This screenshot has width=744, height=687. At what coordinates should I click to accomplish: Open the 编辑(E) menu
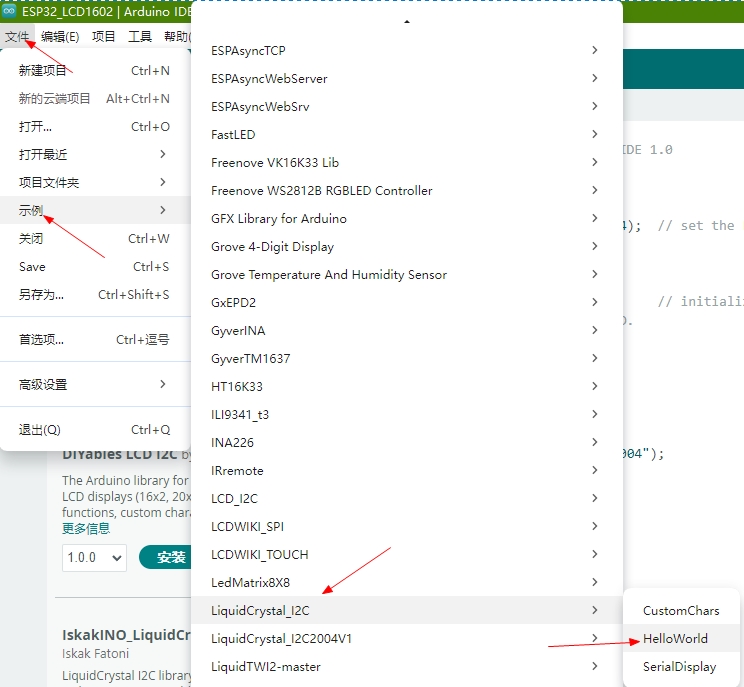point(60,37)
